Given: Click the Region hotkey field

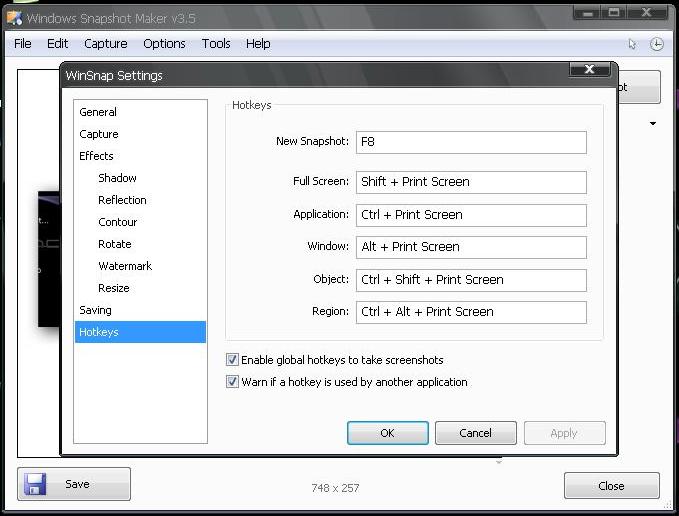Looking at the screenshot, I should click(x=471, y=312).
